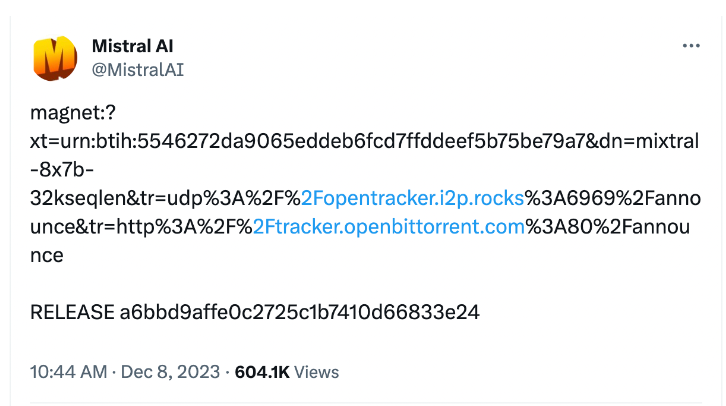Click the 10:44 AM timestamp
The image size is (726, 406).
point(69,372)
